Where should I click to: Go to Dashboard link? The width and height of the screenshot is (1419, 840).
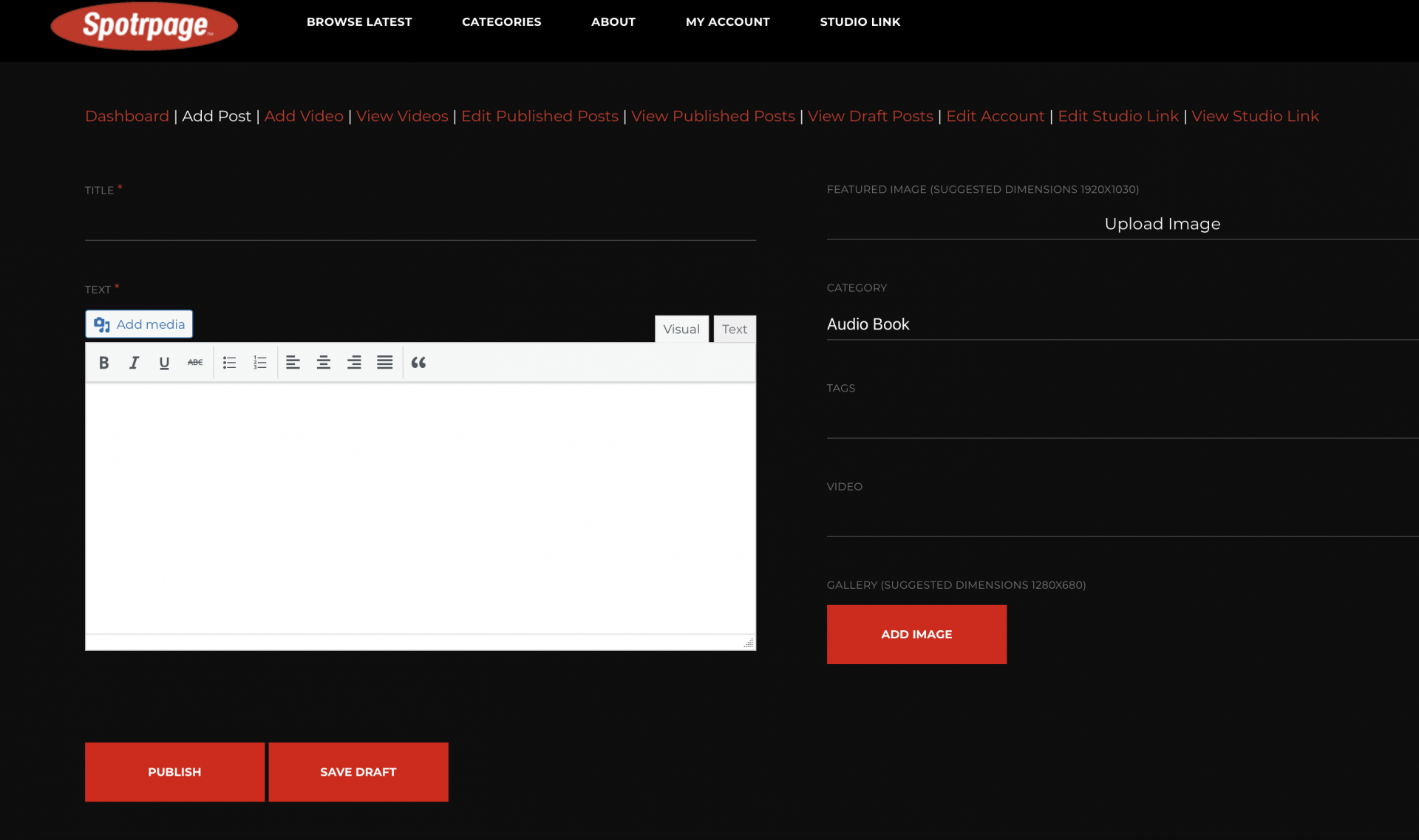[127, 116]
